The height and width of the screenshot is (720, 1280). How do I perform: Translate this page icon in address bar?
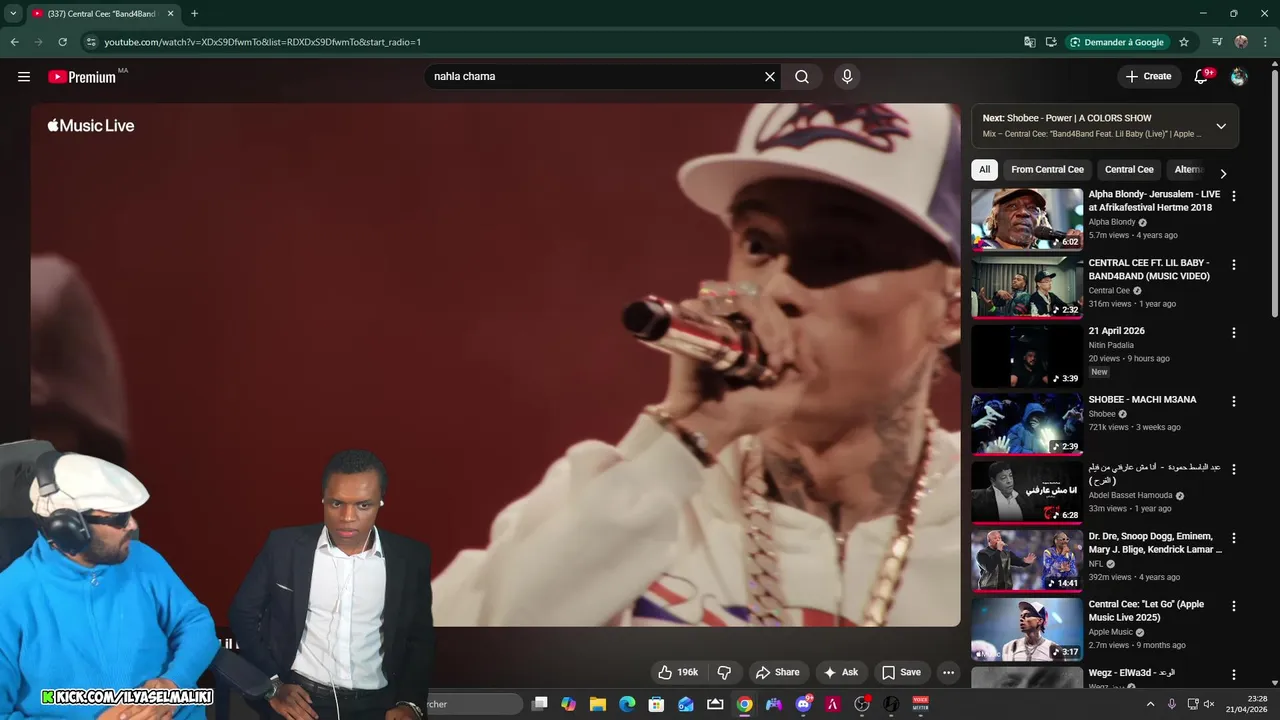click(1030, 42)
